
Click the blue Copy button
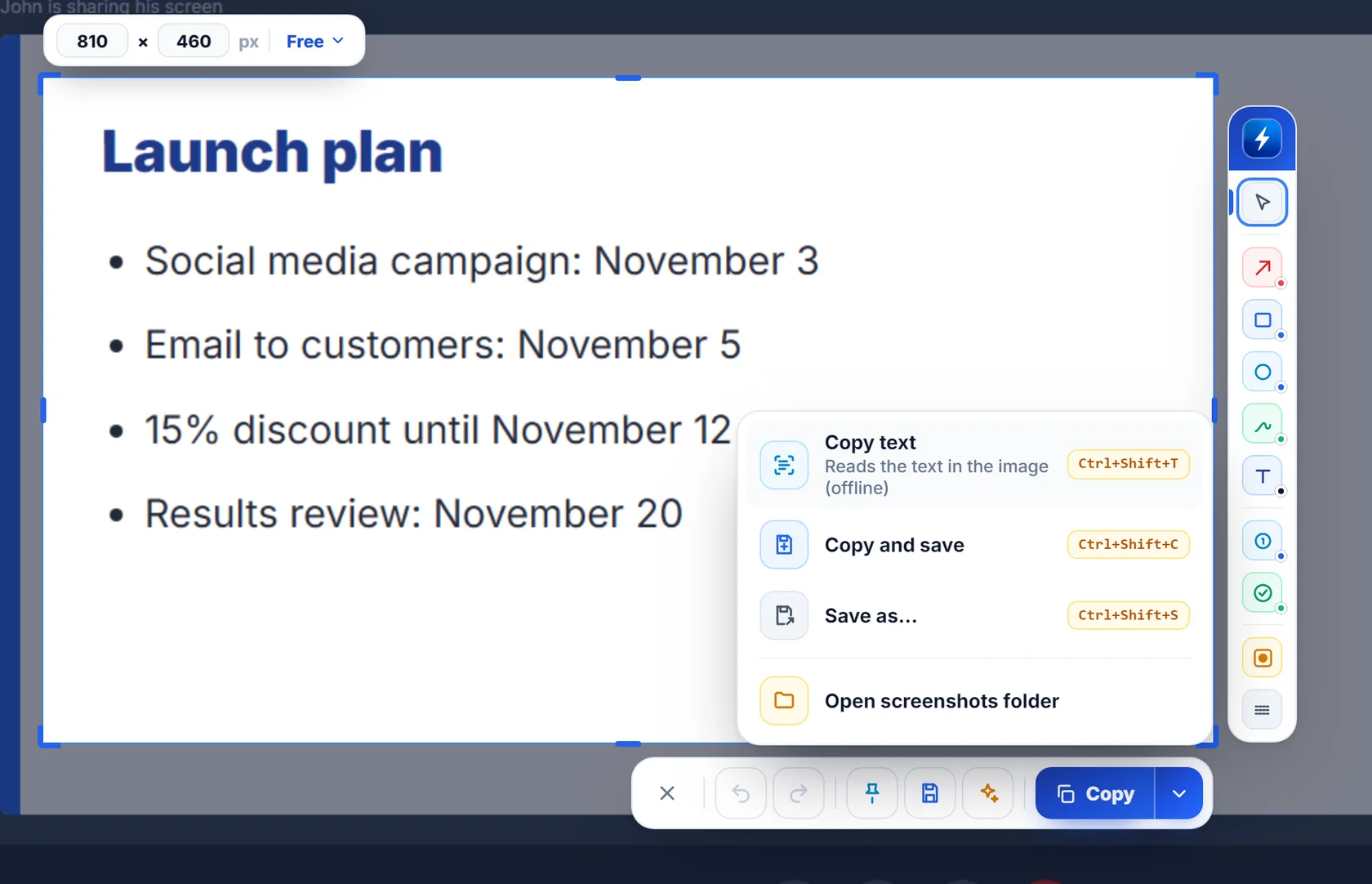point(1095,793)
